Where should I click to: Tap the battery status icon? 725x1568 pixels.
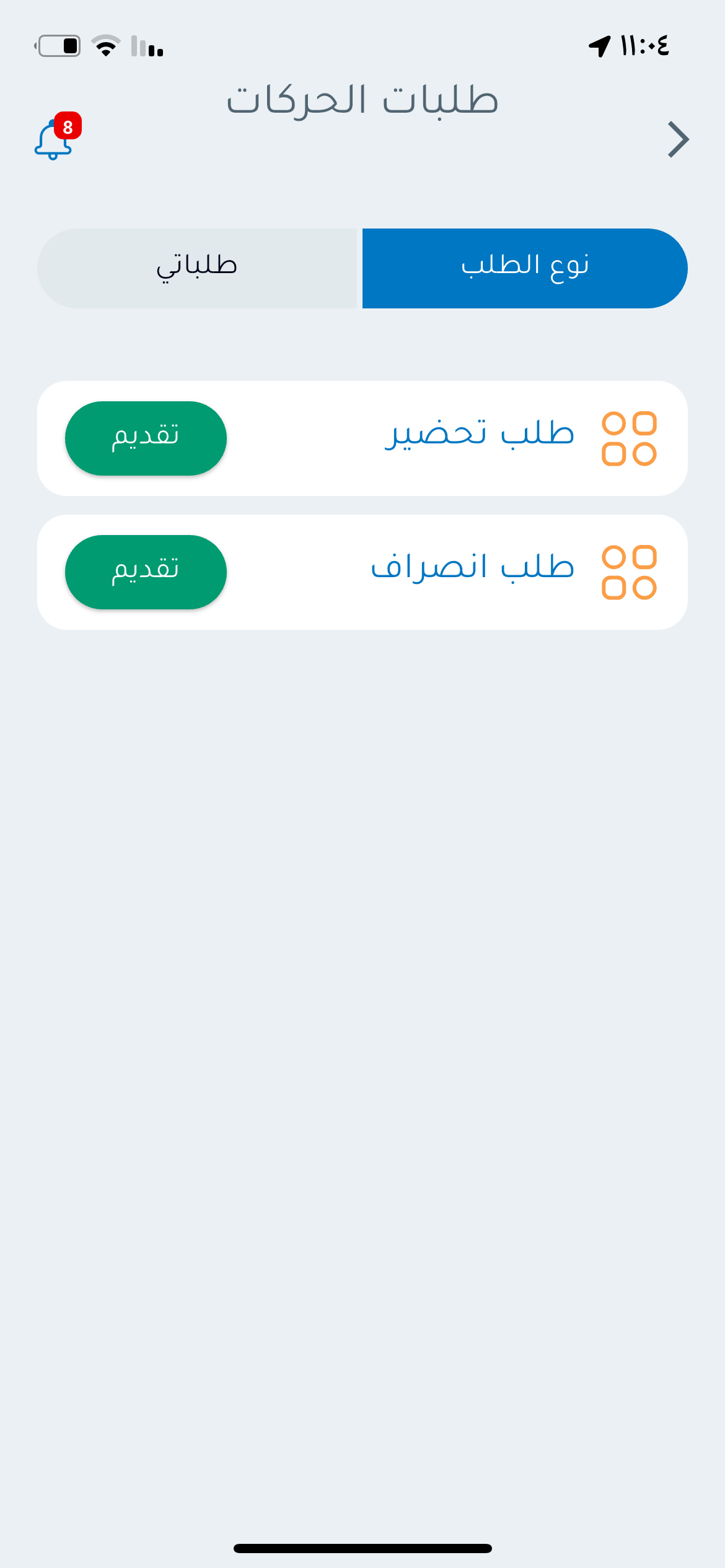coord(58,46)
